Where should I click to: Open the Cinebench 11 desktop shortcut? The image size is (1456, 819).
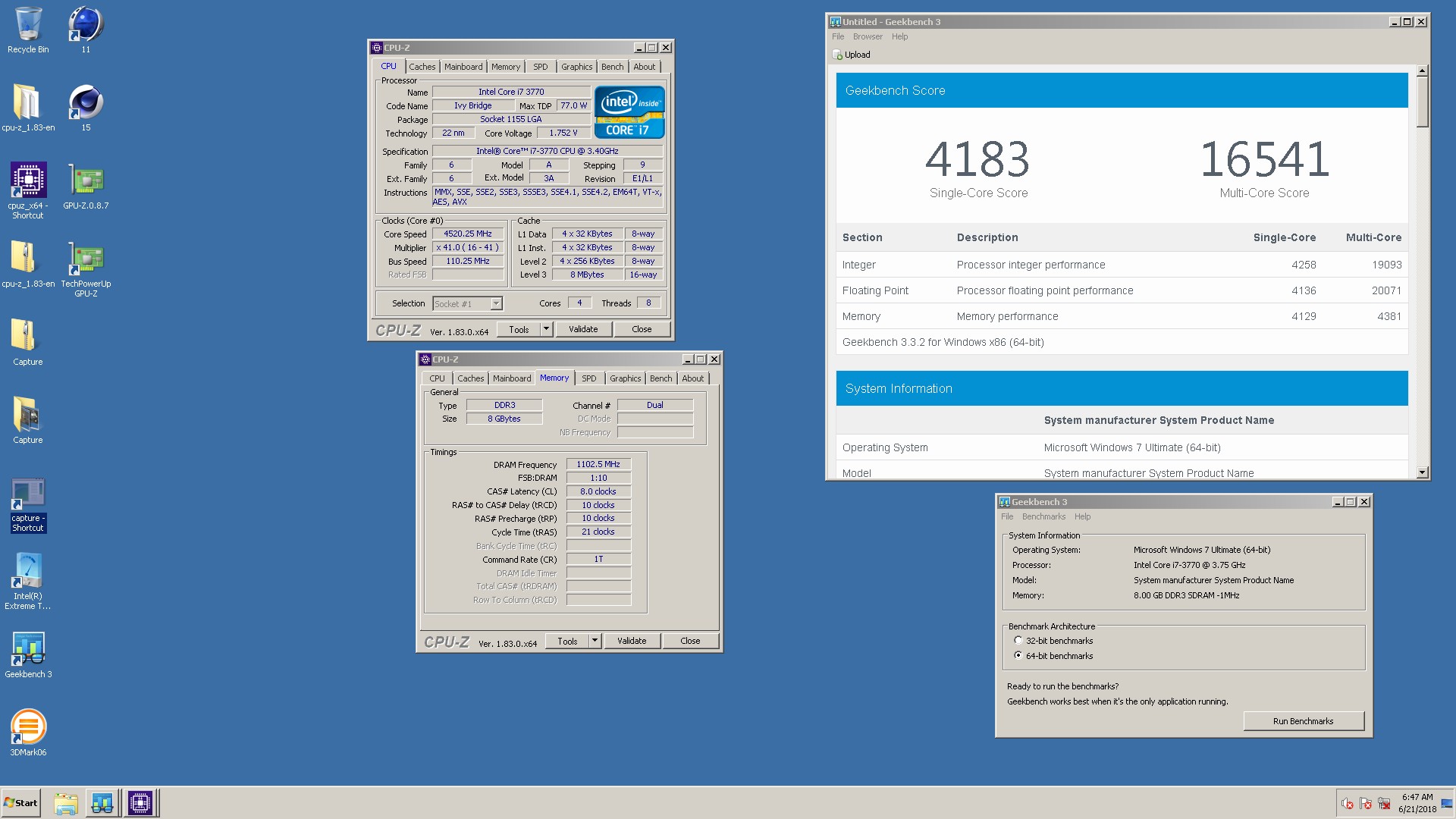(86, 30)
